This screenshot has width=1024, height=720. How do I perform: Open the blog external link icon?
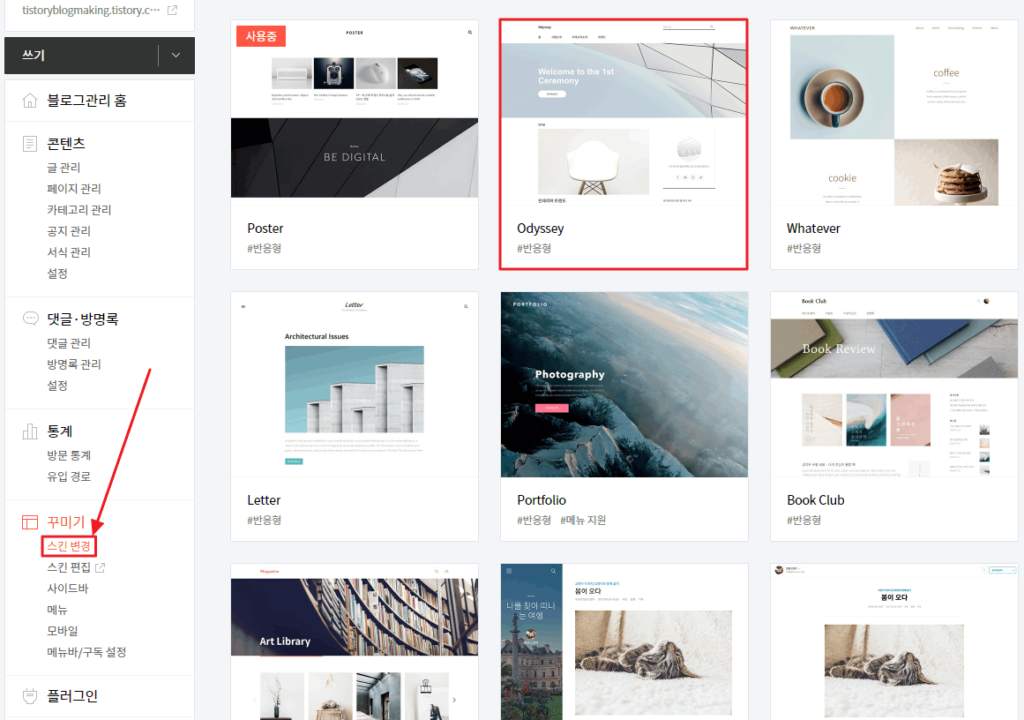pos(172,10)
